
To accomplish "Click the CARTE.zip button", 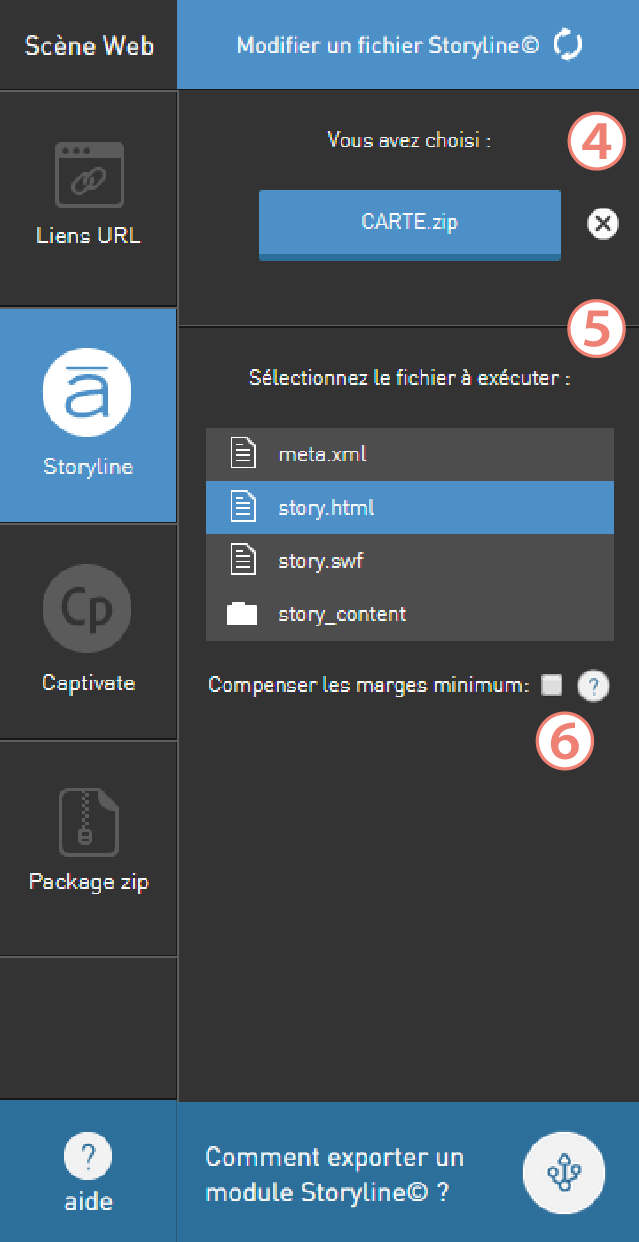I will (410, 224).
